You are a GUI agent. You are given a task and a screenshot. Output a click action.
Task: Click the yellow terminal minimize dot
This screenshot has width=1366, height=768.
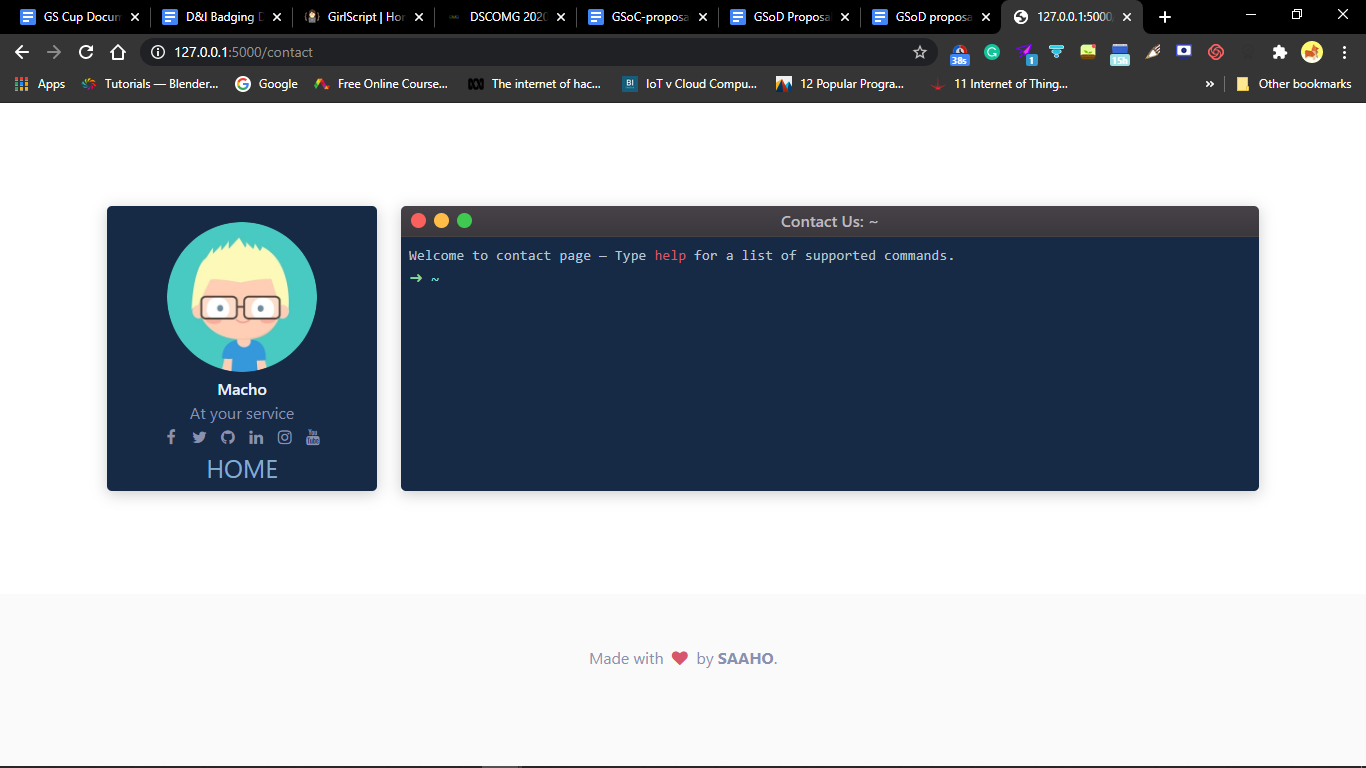click(x=441, y=221)
